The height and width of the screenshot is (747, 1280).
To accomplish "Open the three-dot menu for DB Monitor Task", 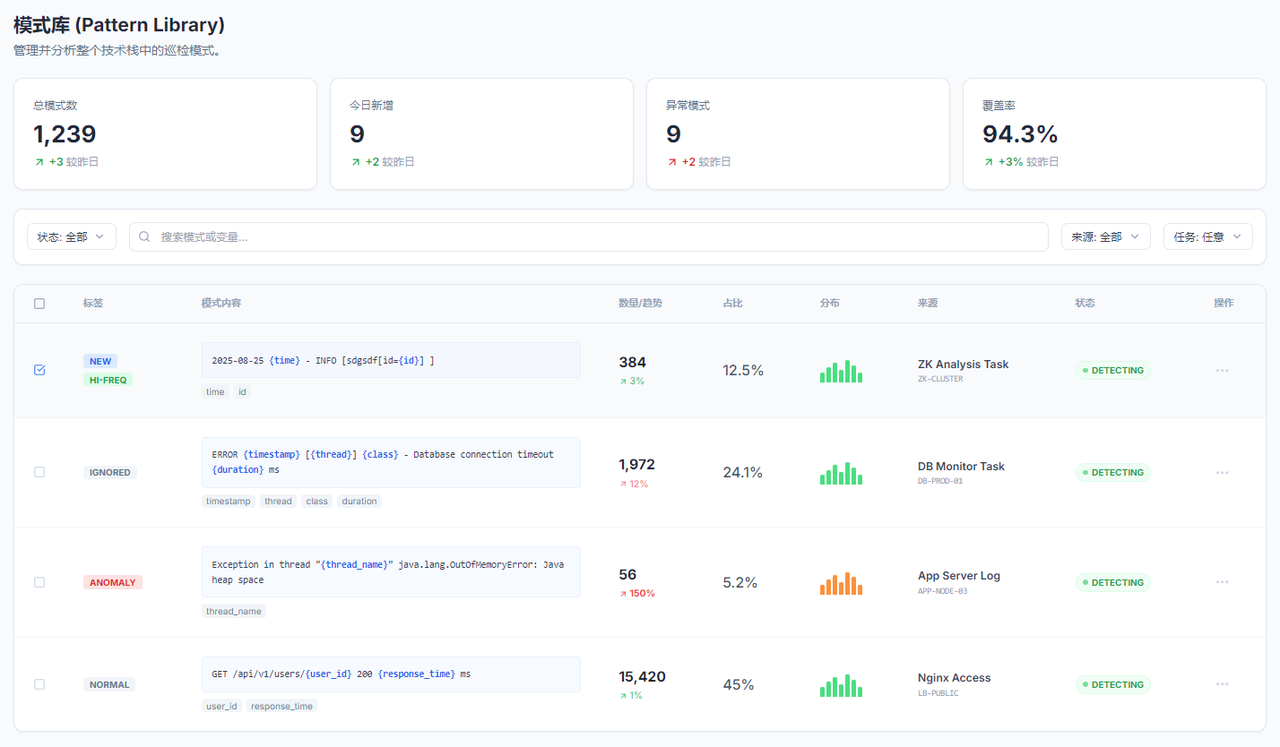I will coord(1222,472).
